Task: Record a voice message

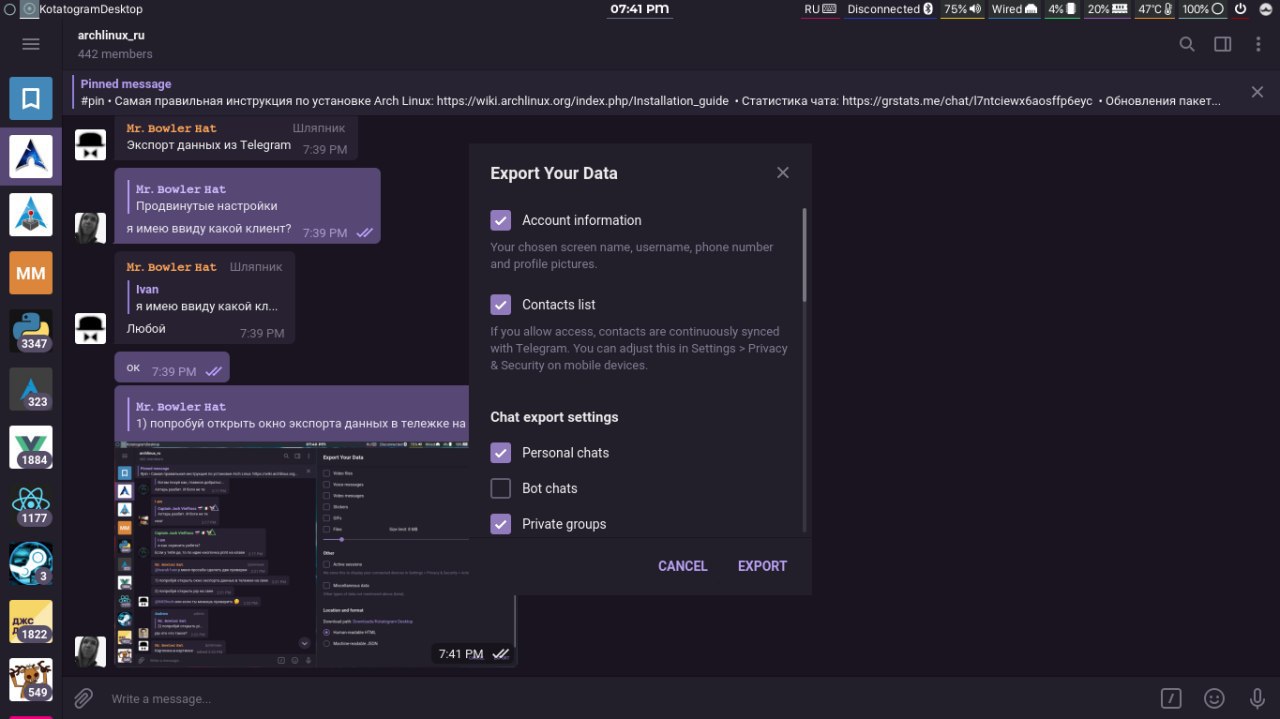Action: coord(1257,698)
